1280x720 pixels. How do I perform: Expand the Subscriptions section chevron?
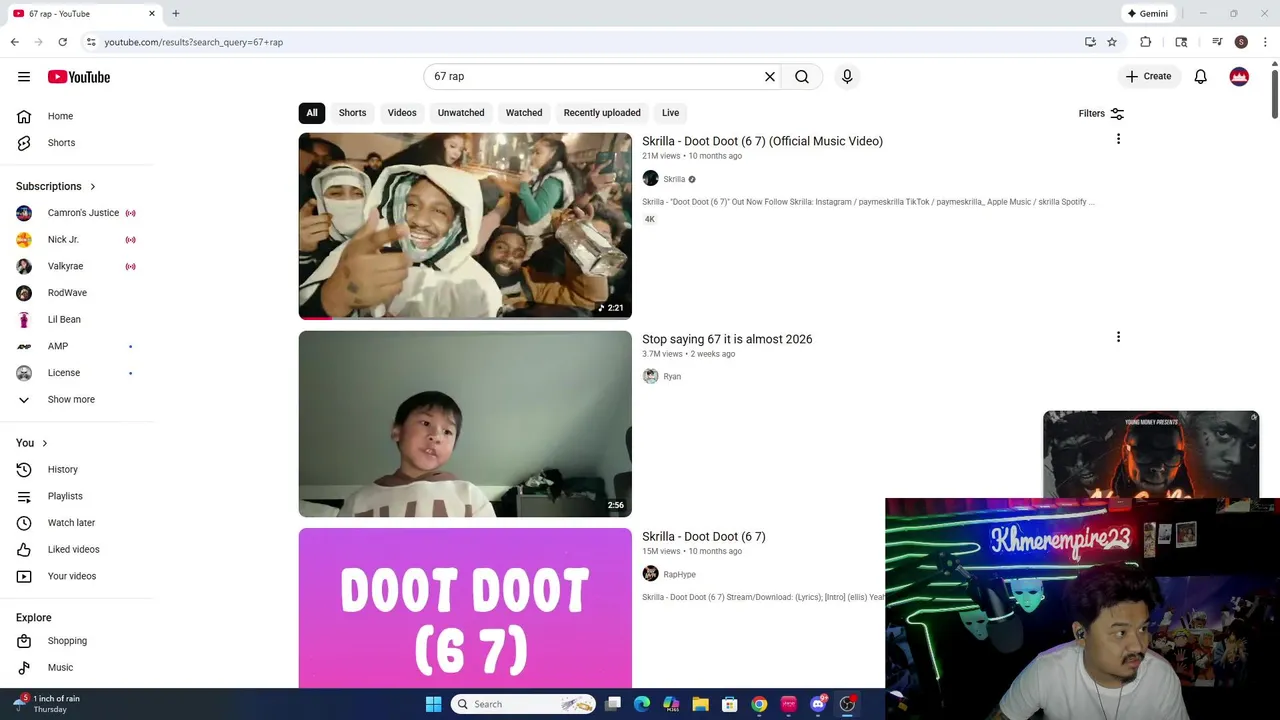(x=92, y=187)
